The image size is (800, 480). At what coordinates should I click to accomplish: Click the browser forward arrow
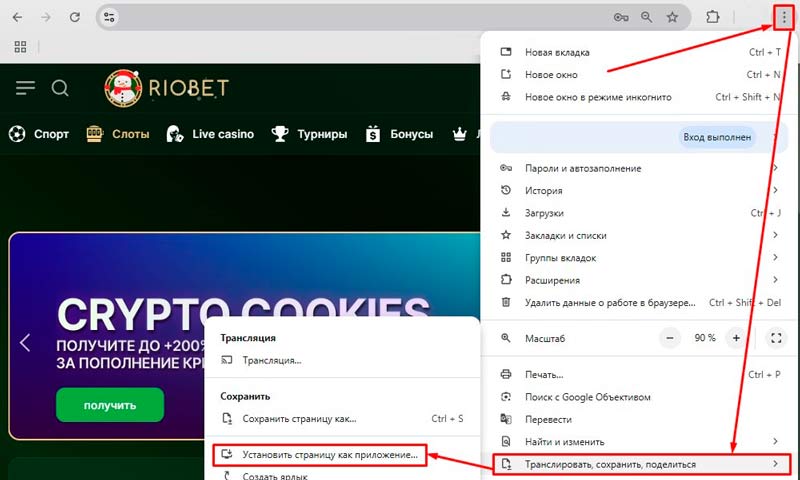pyautogui.click(x=46, y=17)
